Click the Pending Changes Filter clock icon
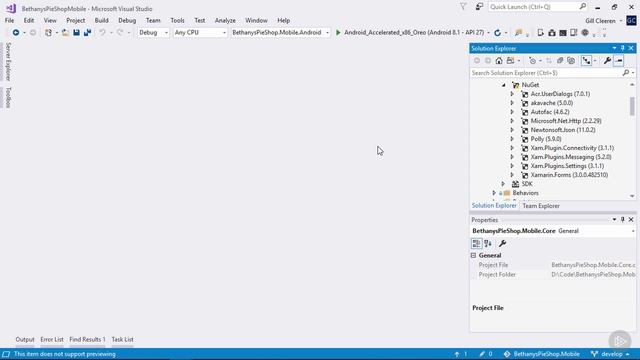This screenshot has width=640, height=360. click(532, 61)
